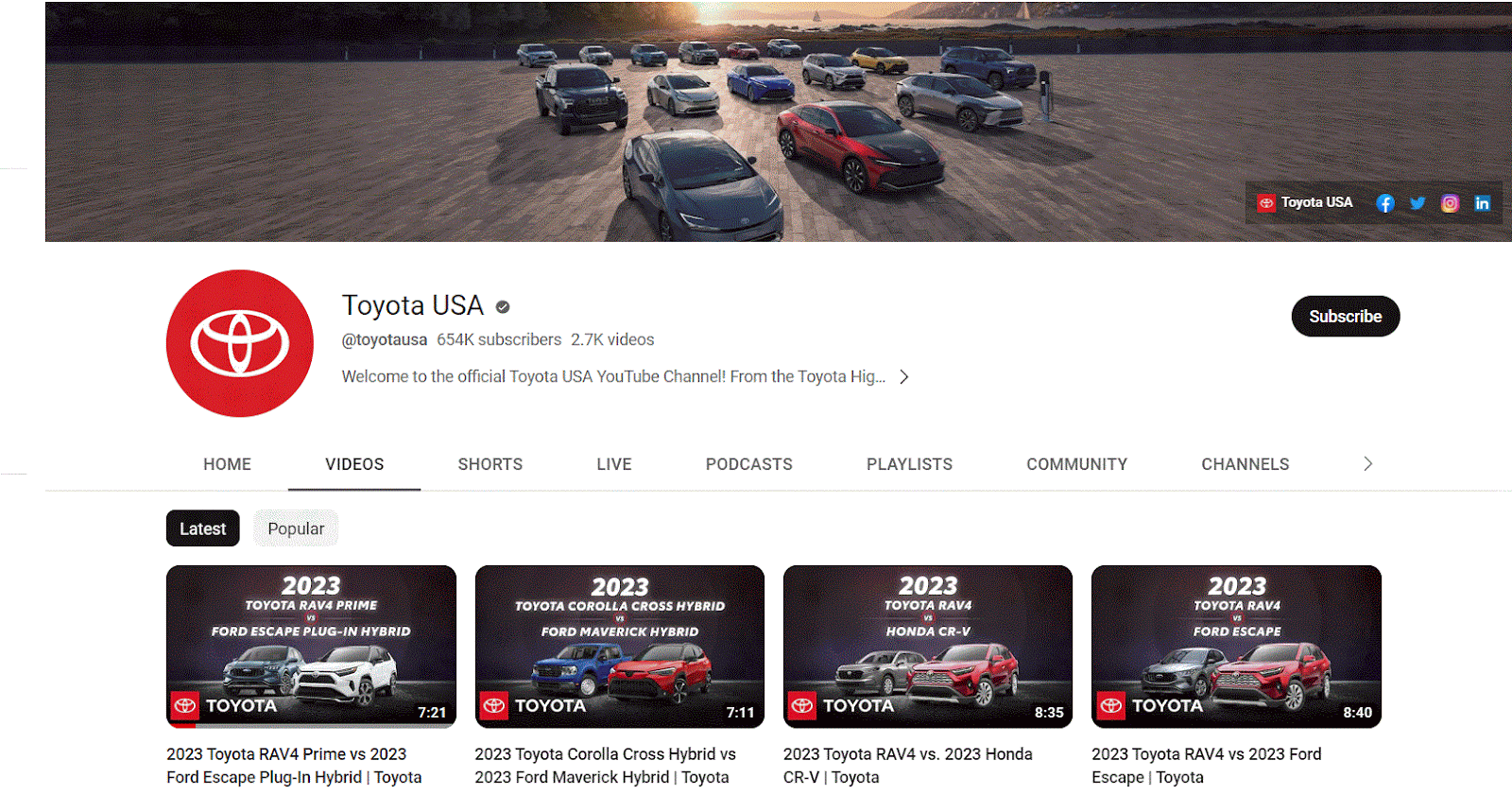The height and width of the screenshot is (795, 1512).
Task: Play the RAV4 vs Ford Escape 8:40 thumbnail
Action: [x=1236, y=647]
